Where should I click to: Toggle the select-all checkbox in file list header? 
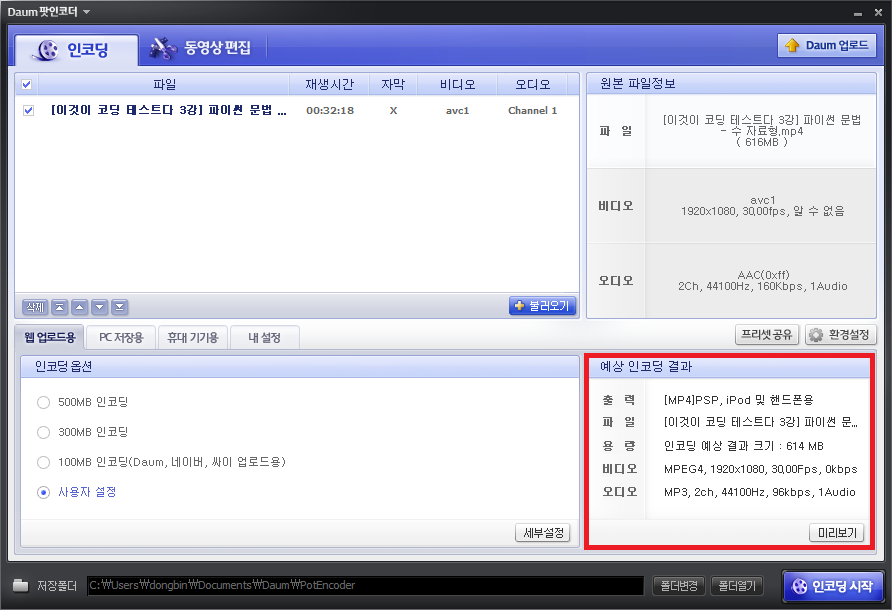click(x=27, y=85)
